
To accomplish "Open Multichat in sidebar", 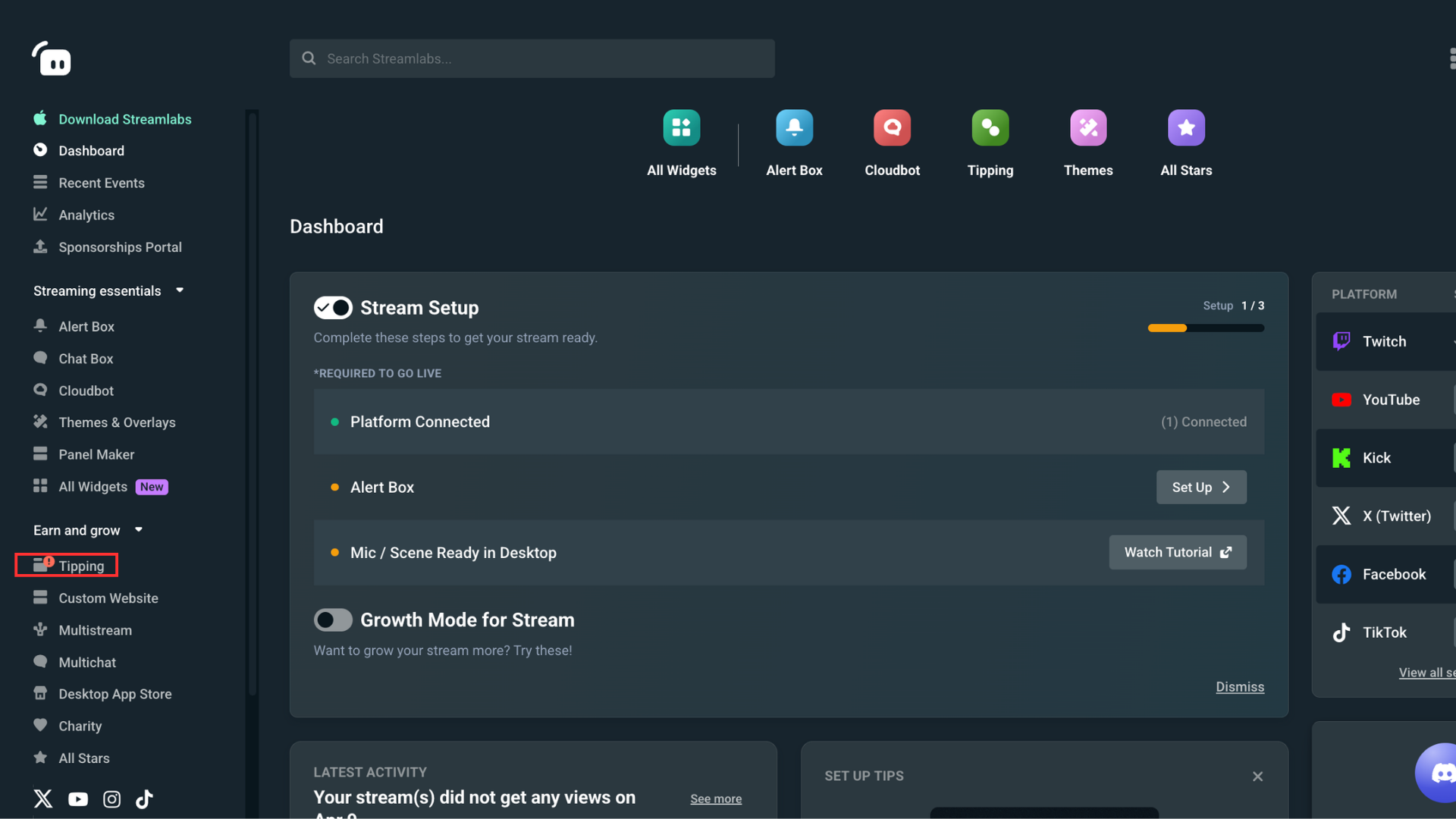I will (x=75, y=662).
